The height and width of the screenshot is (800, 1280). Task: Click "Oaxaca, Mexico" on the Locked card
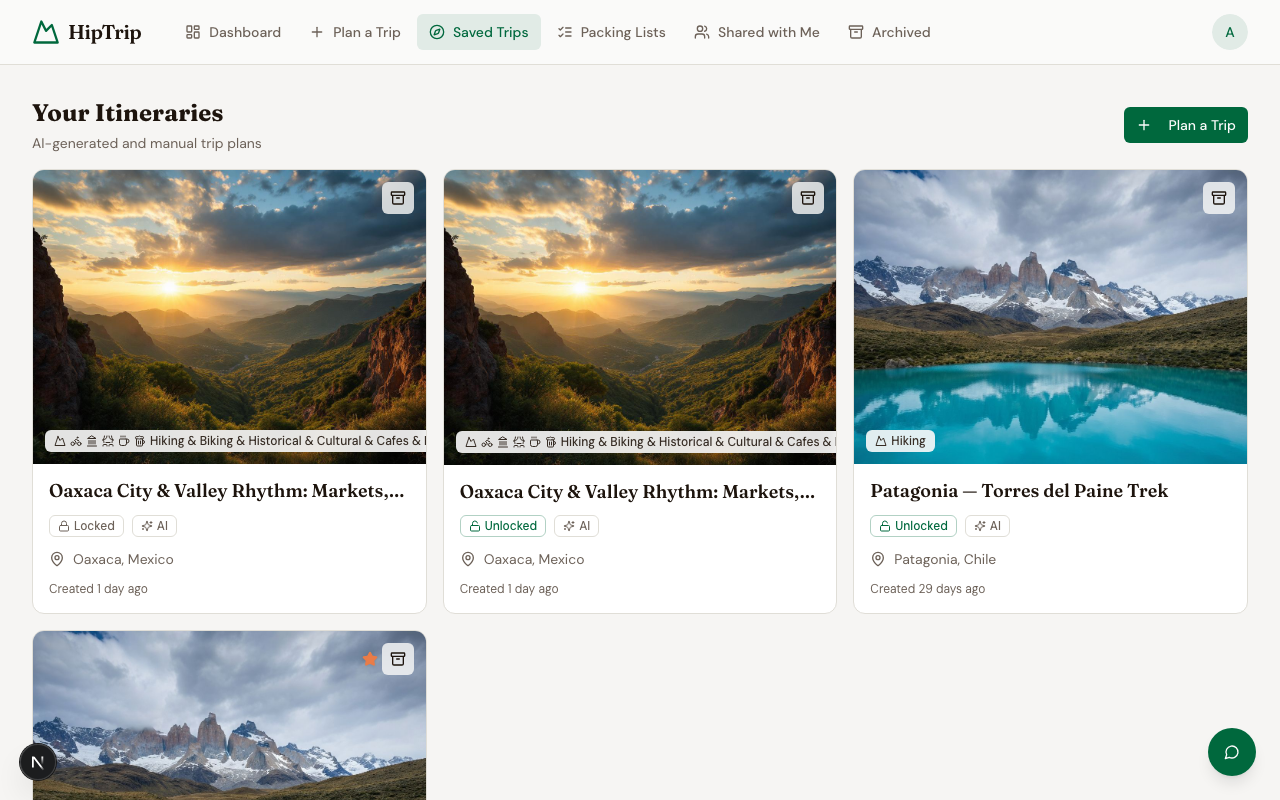(123, 559)
